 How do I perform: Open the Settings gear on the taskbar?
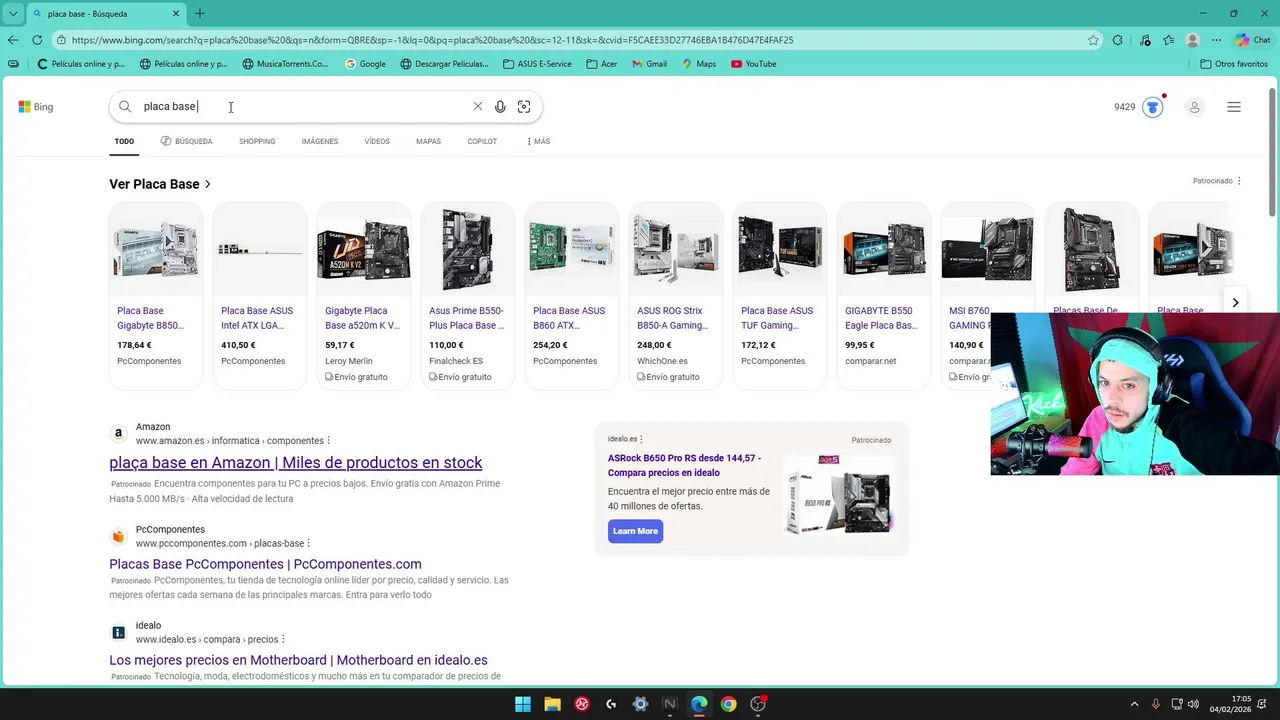tap(641, 704)
